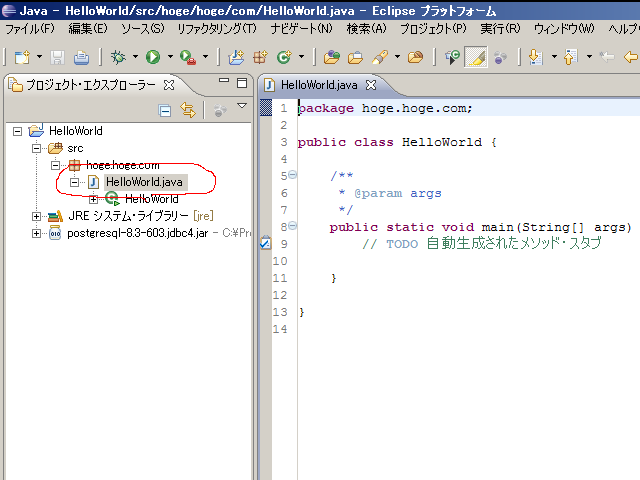
Task: Click the New Java Class icon
Action: [284, 57]
